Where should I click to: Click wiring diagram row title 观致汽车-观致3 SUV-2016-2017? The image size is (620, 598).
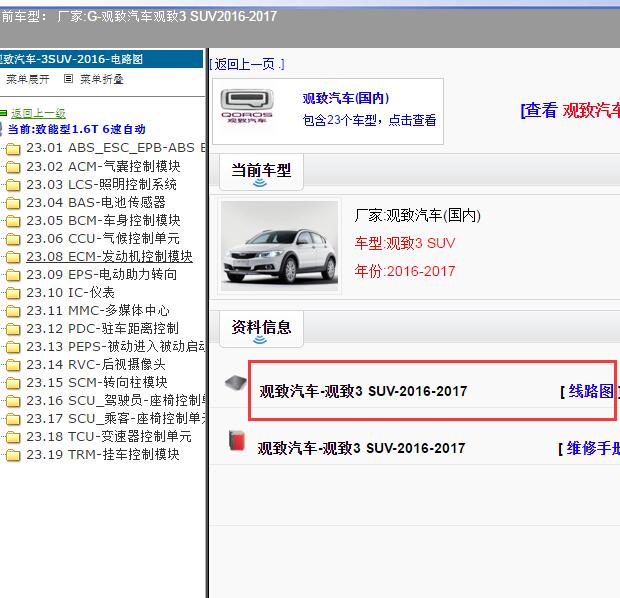pos(363,391)
